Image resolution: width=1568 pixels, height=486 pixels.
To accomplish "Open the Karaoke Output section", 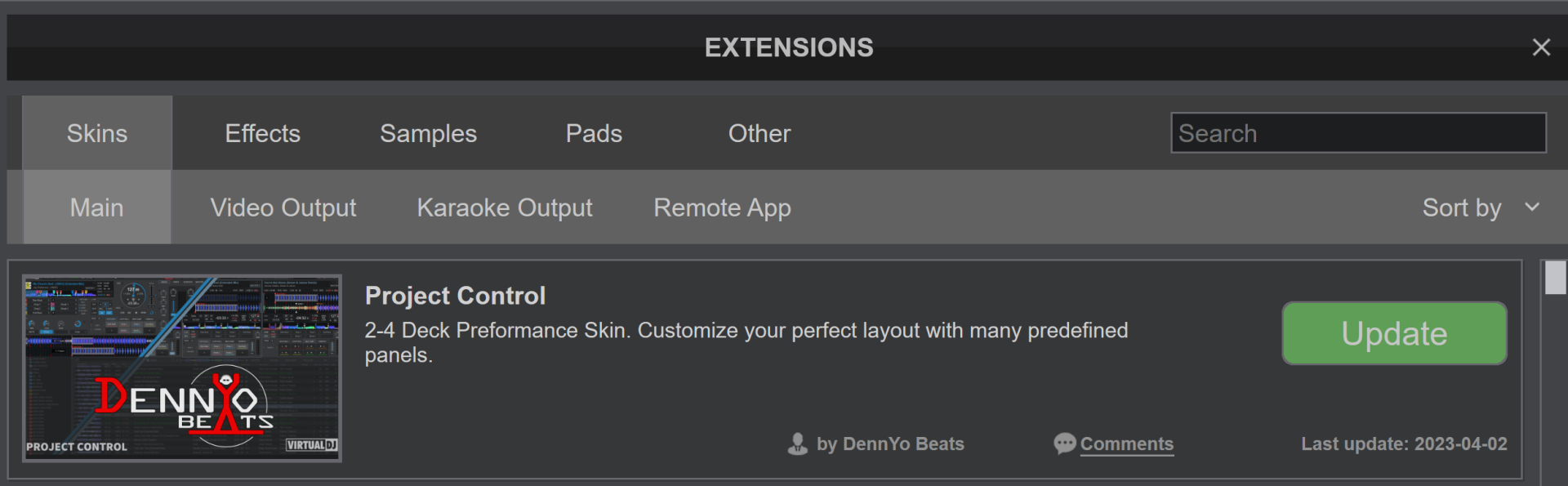I will point(504,207).
